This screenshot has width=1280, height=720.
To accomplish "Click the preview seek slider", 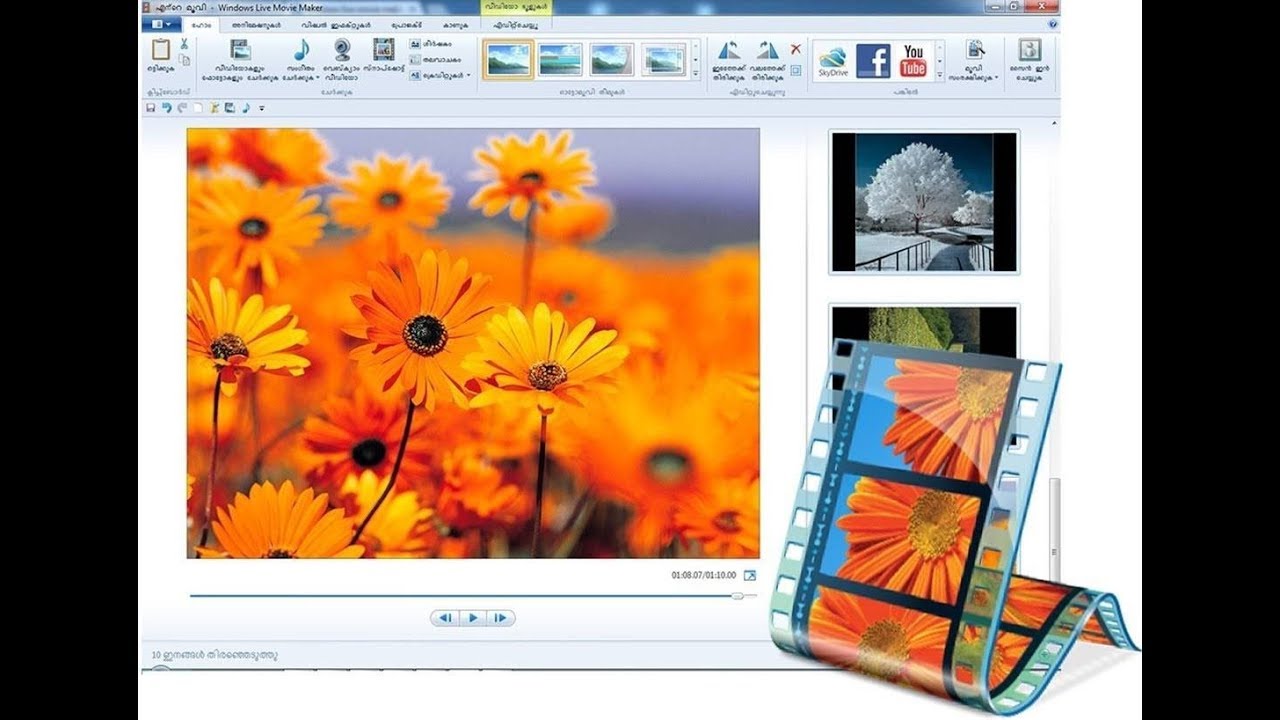I will [738, 594].
